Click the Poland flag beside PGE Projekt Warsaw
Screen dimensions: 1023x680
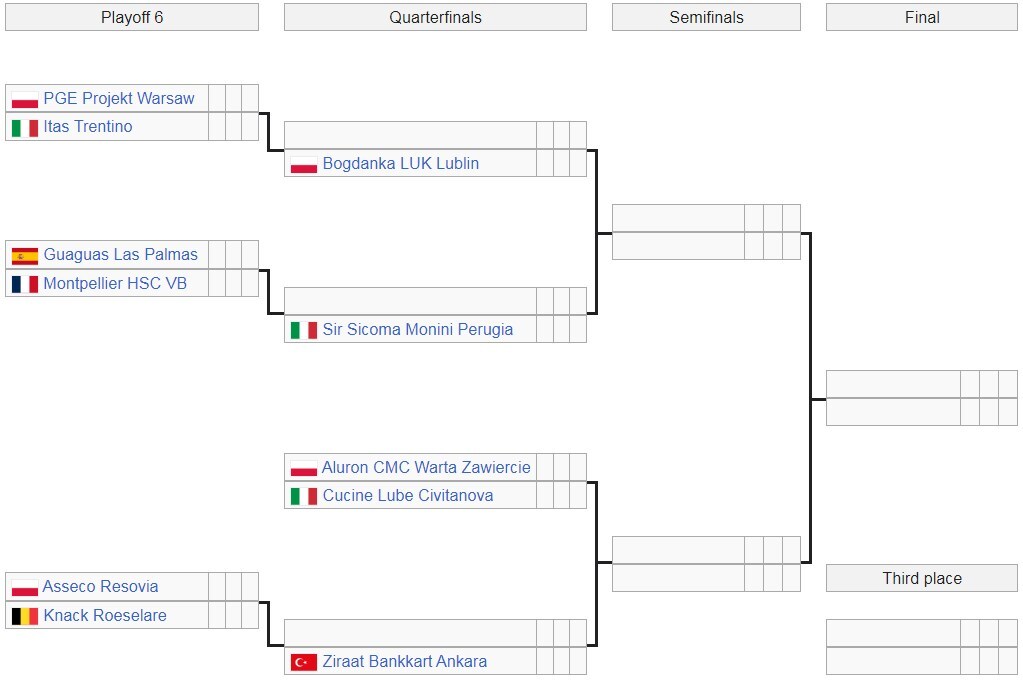25,99
